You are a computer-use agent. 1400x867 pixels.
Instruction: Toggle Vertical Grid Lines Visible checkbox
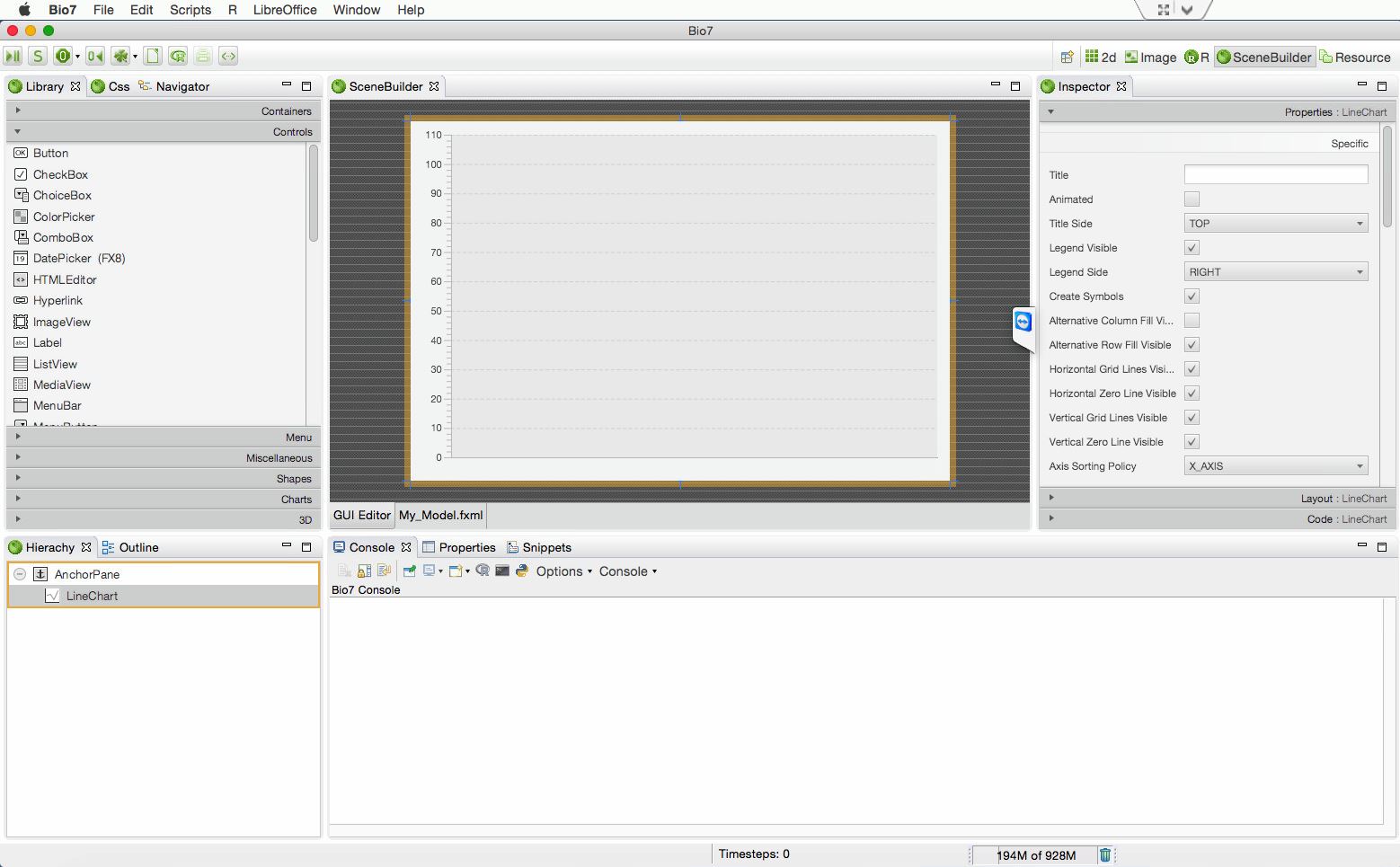1192,418
